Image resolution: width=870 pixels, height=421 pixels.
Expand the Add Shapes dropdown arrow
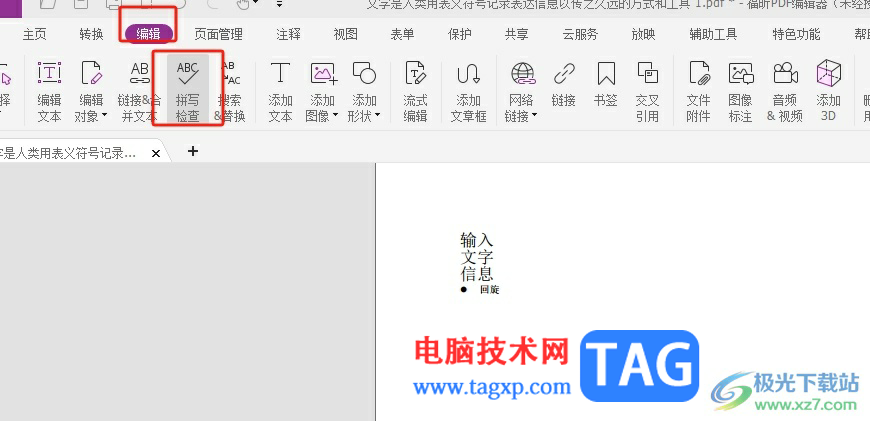[377, 116]
